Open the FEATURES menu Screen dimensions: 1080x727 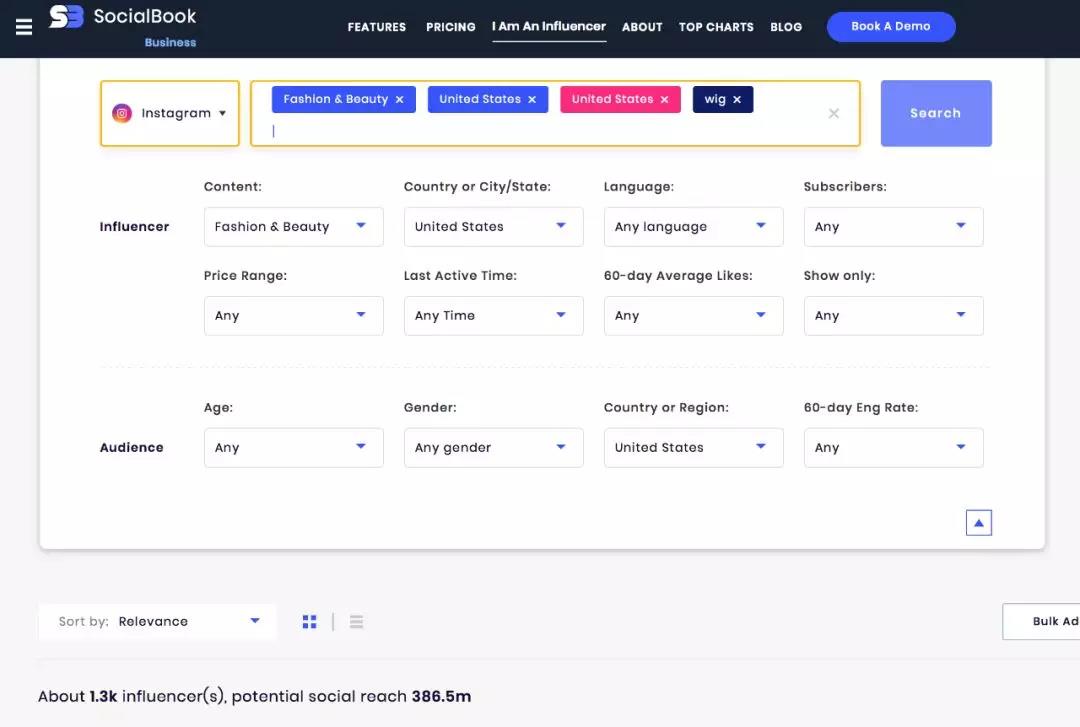(377, 27)
